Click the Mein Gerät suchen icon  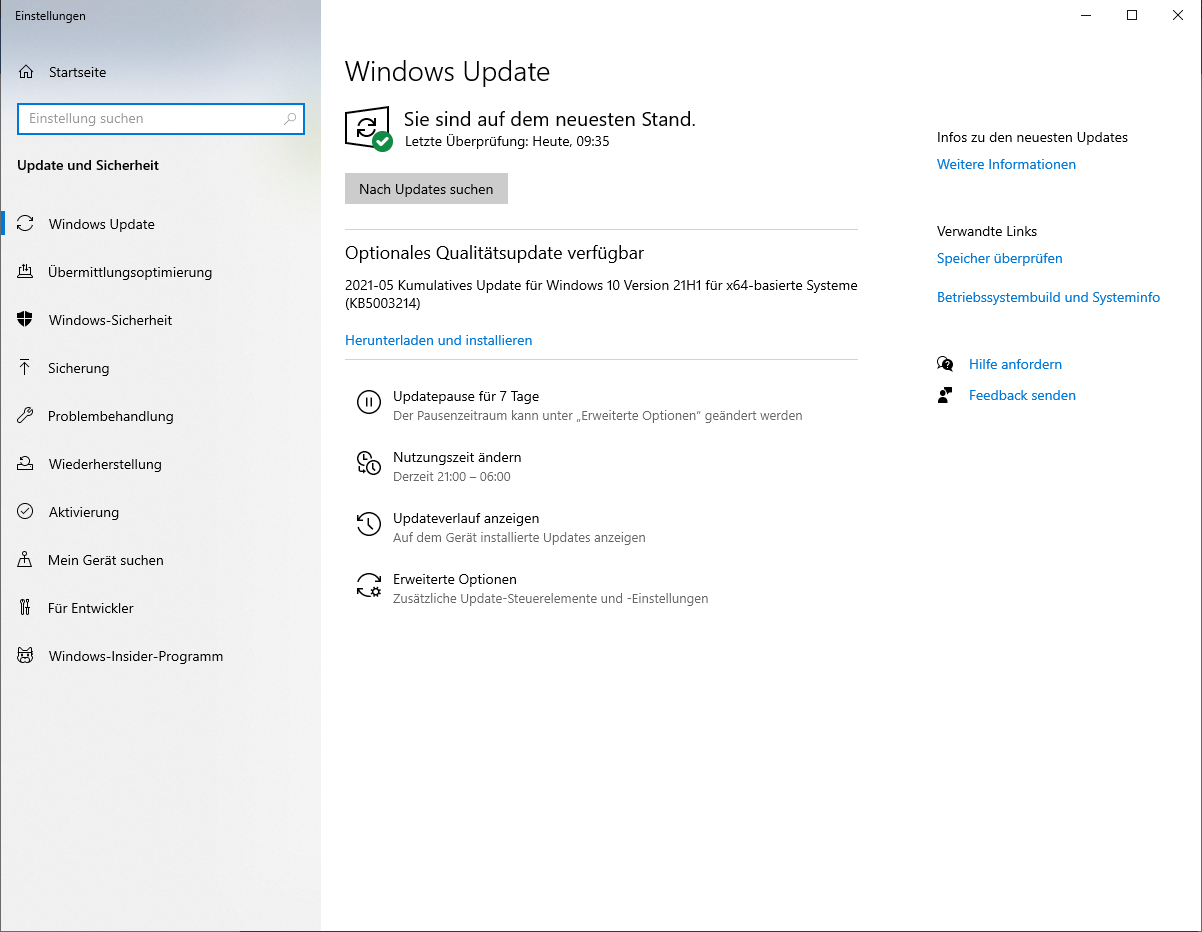pyautogui.click(x=26, y=560)
